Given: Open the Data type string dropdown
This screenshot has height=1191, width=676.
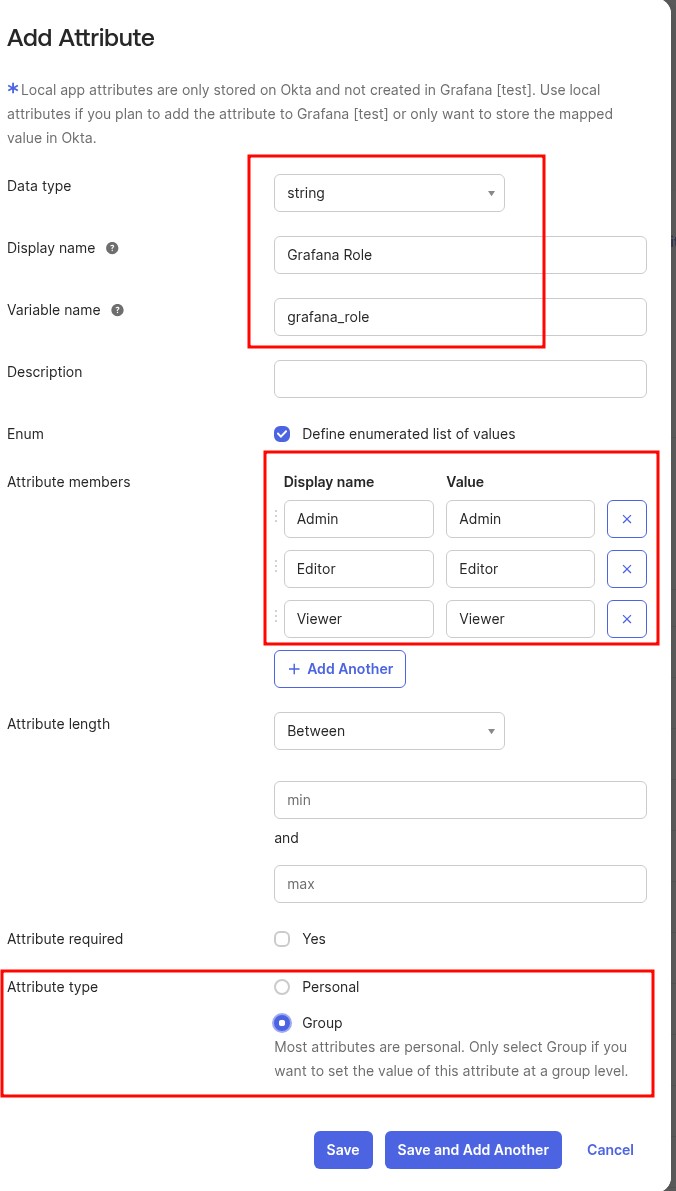Looking at the screenshot, I should [x=389, y=193].
